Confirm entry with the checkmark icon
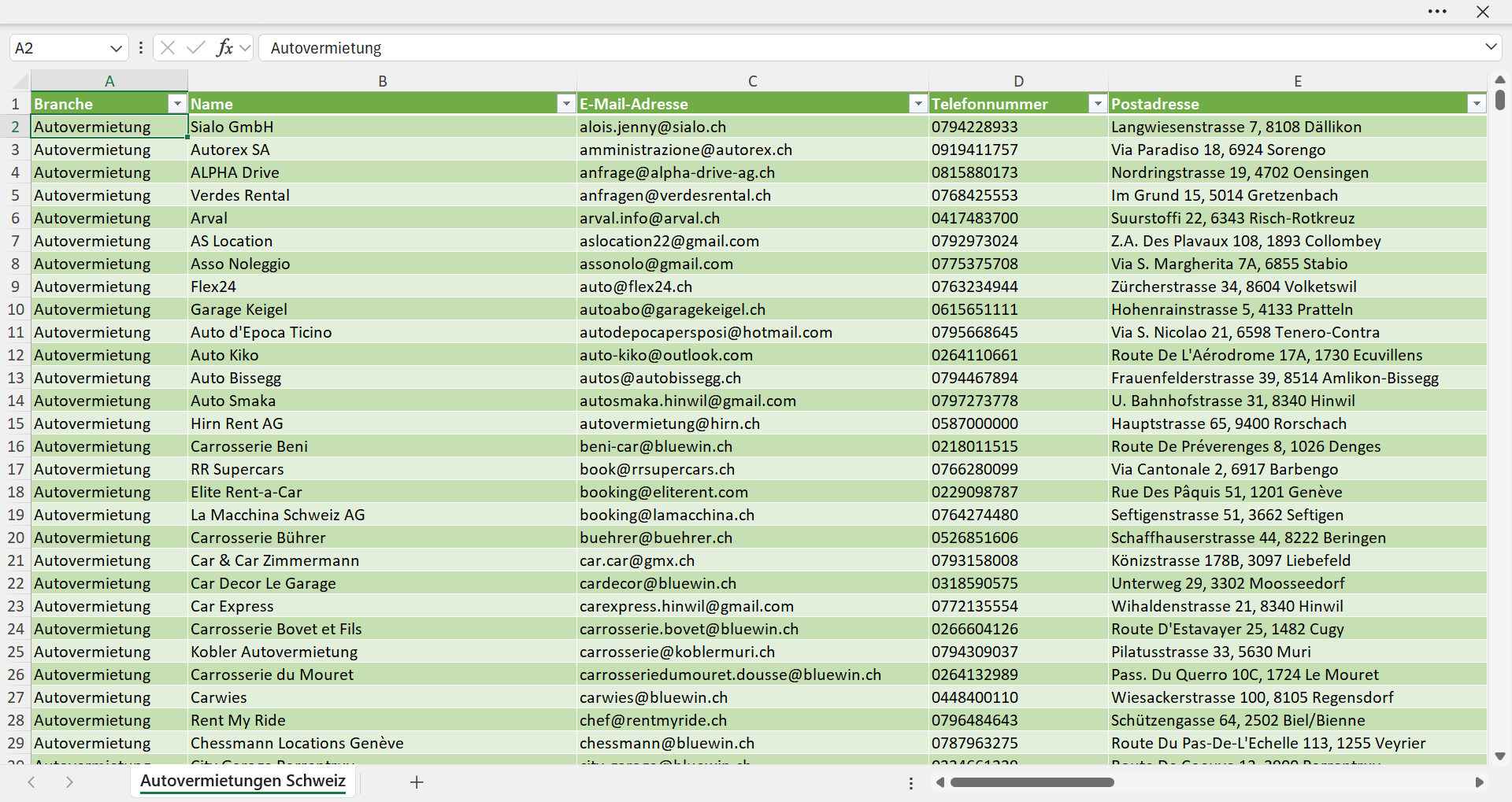Viewport: 1512px width, 802px height. coord(196,48)
